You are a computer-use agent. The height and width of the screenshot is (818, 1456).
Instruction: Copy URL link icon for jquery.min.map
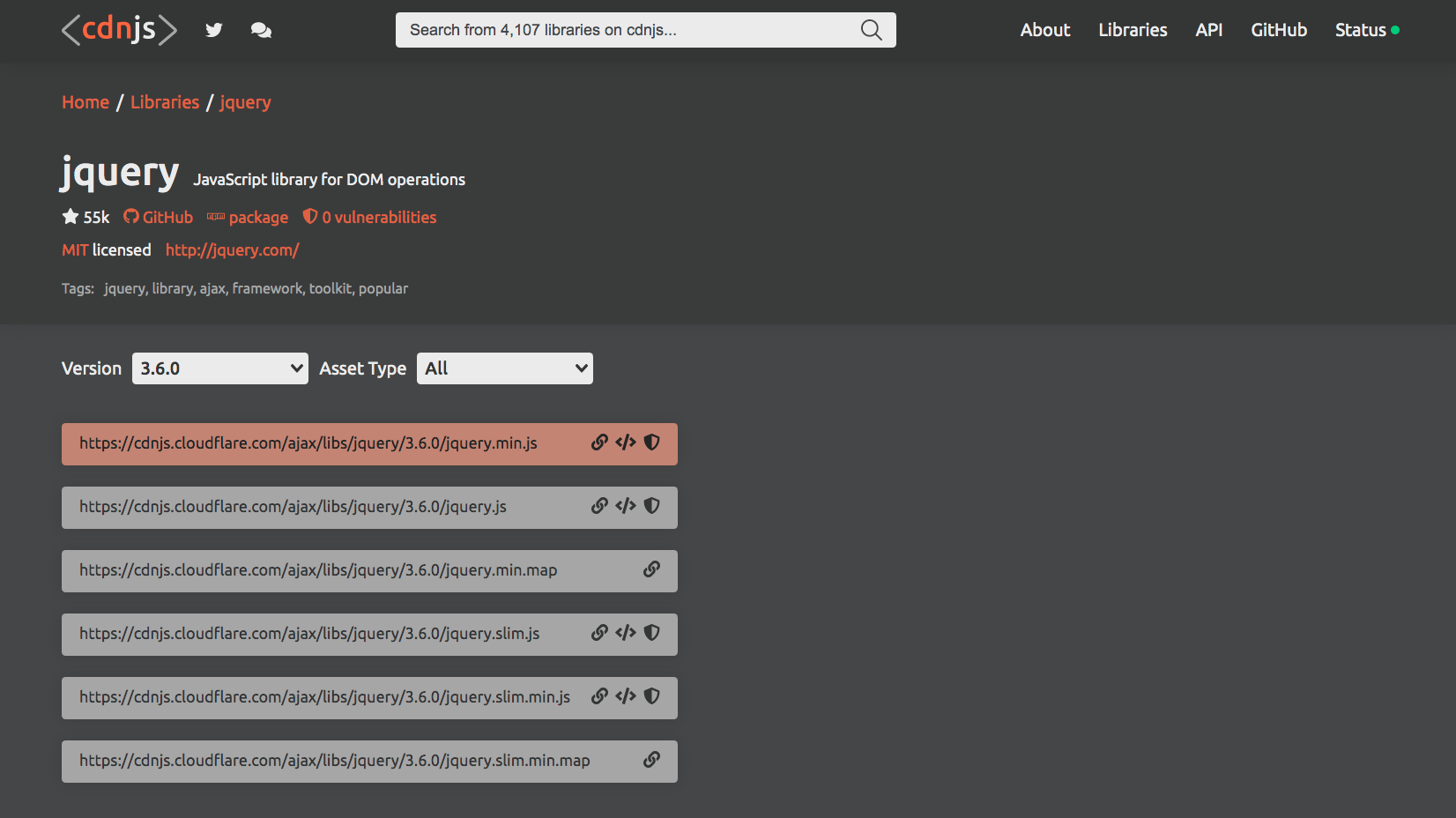point(651,569)
